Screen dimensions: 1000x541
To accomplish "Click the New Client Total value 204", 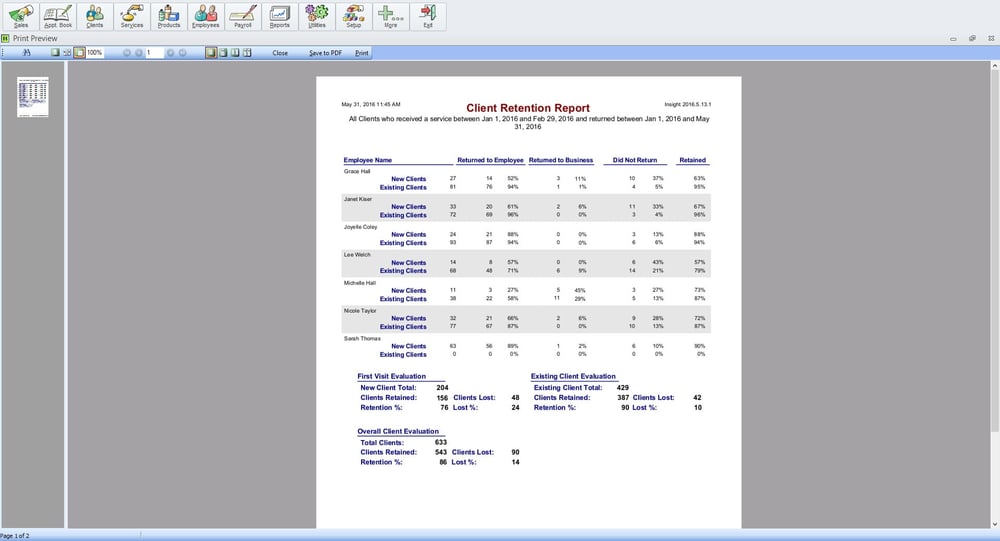I will (442, 387).
